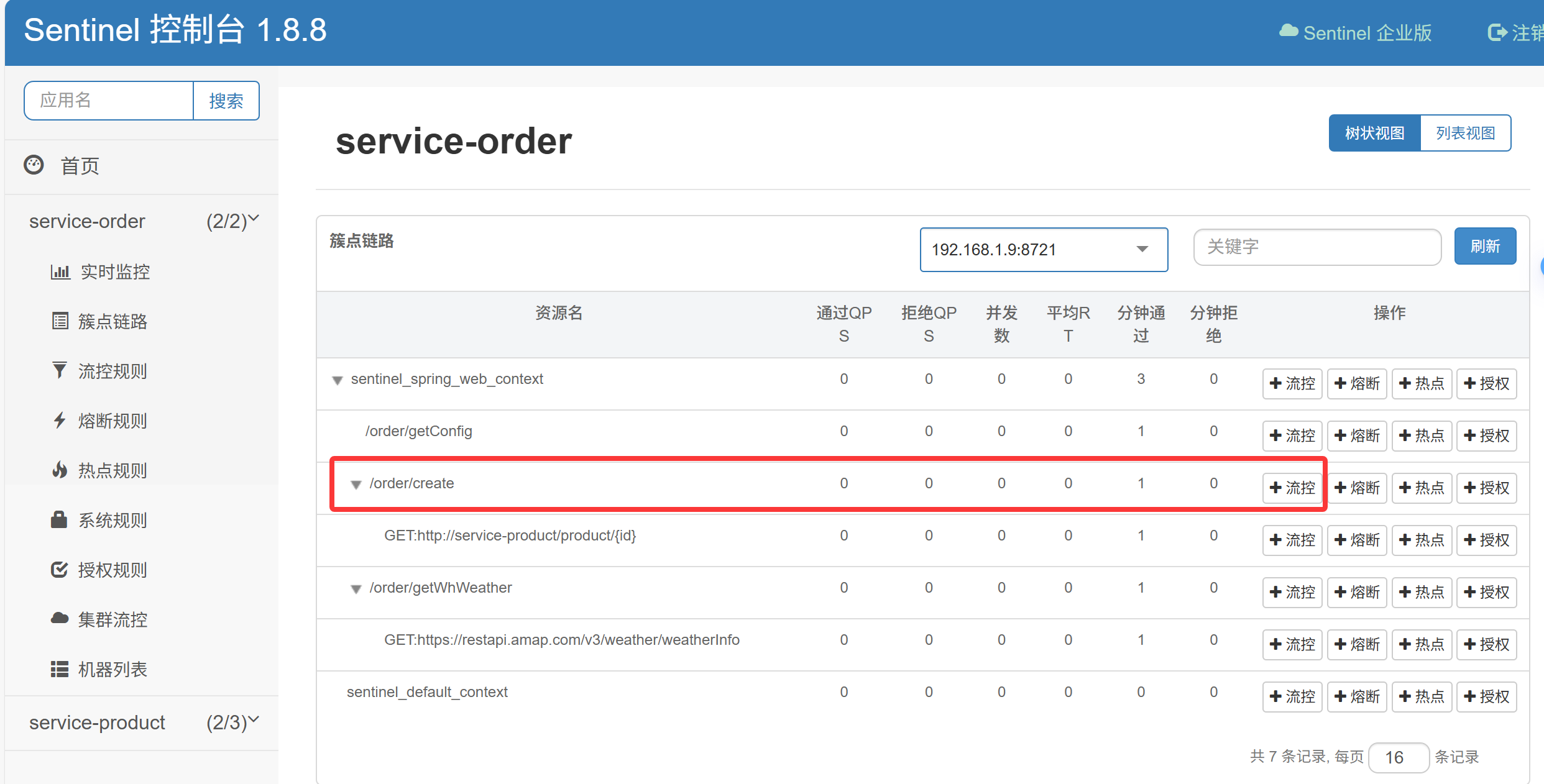The width and height of the screenshot is (1544, 784).
Task: Open the 机器列表 menu item
Action: (x=113, y=669)
